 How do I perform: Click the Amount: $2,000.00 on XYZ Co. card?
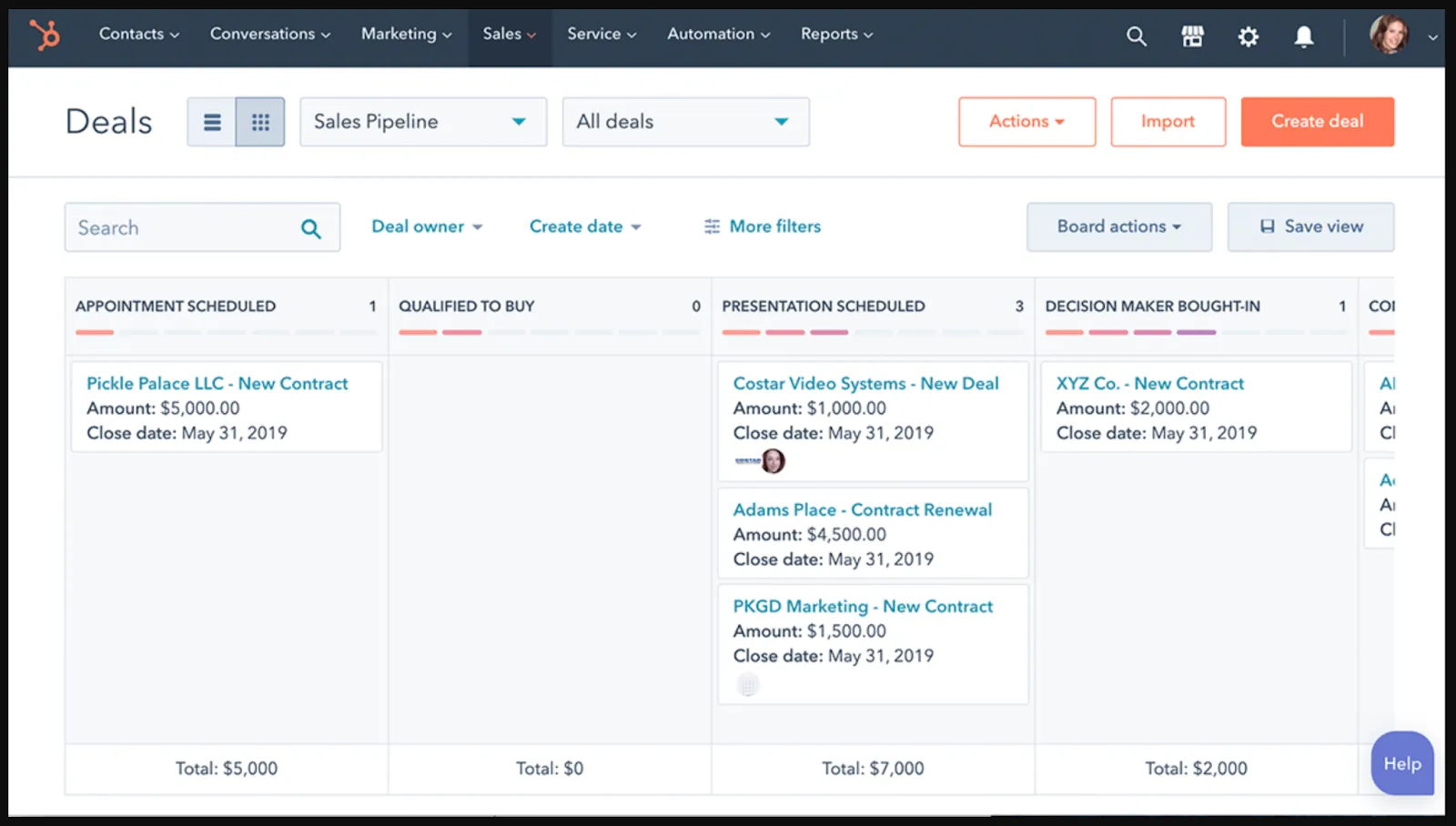coord(1133,408)
